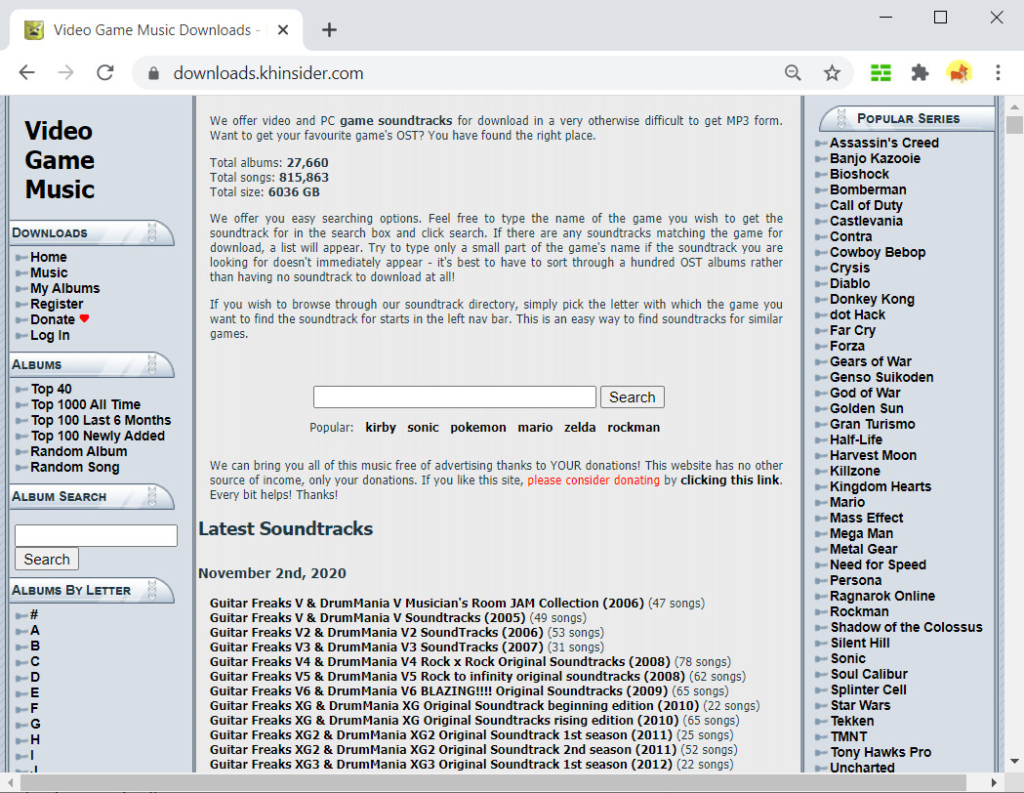Open Assassin's Creed series
Viewport: 1024px width, 793px height.
[x=884, y=142]
